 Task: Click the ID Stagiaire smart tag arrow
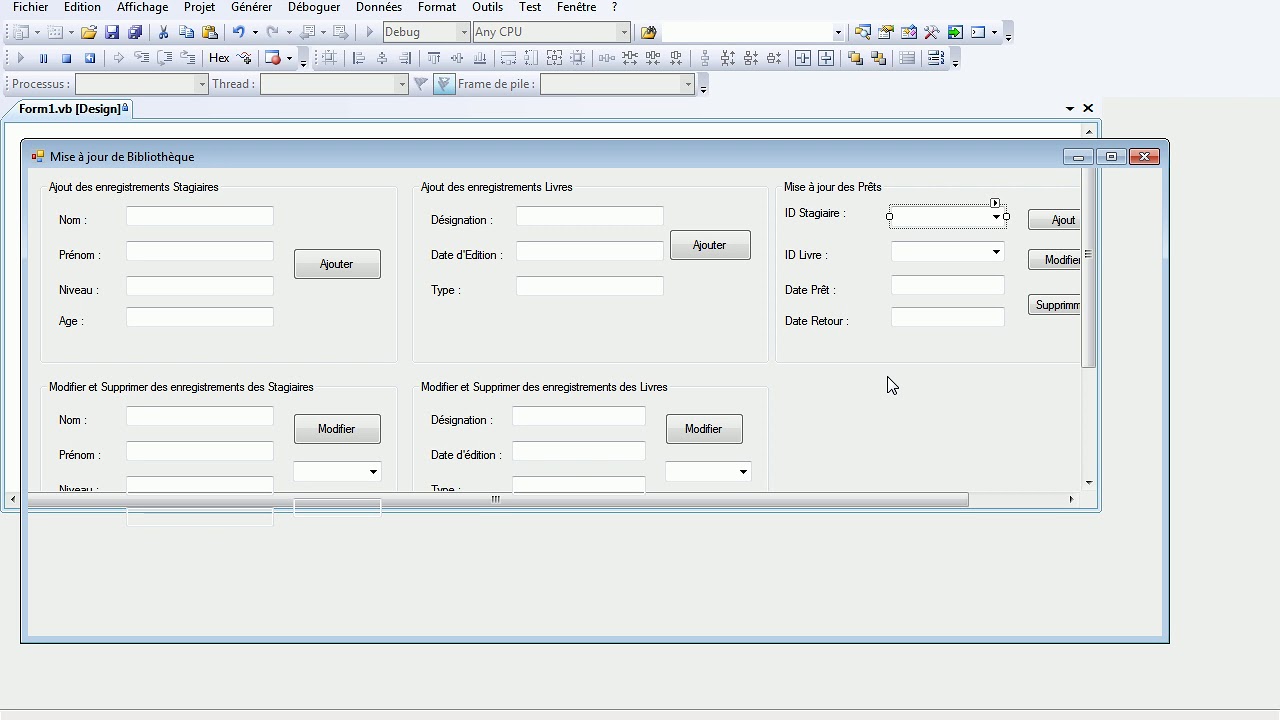(995, 203)
